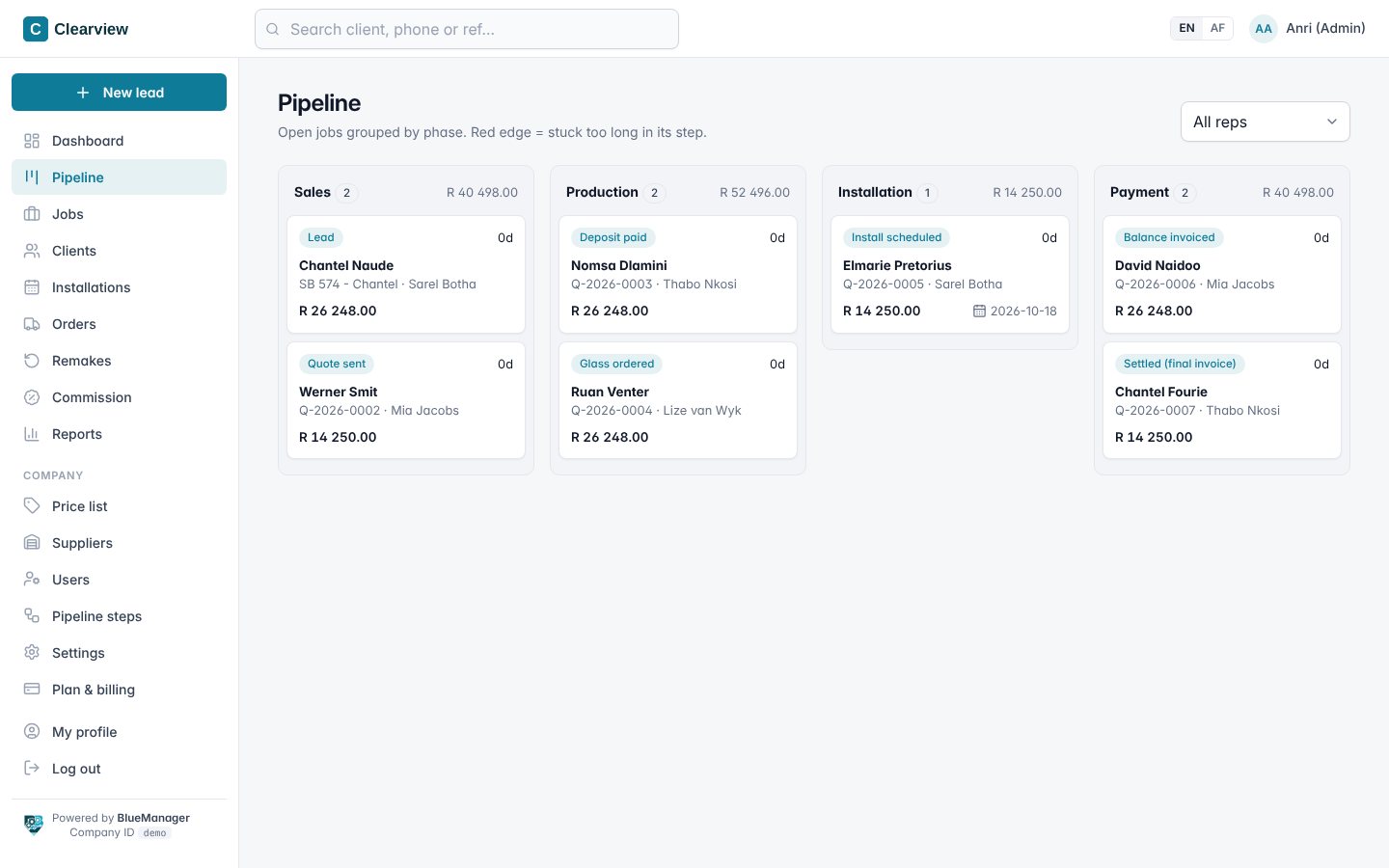
Task: Click the Install scheduled status badge
Action: [x=896, y=237]
